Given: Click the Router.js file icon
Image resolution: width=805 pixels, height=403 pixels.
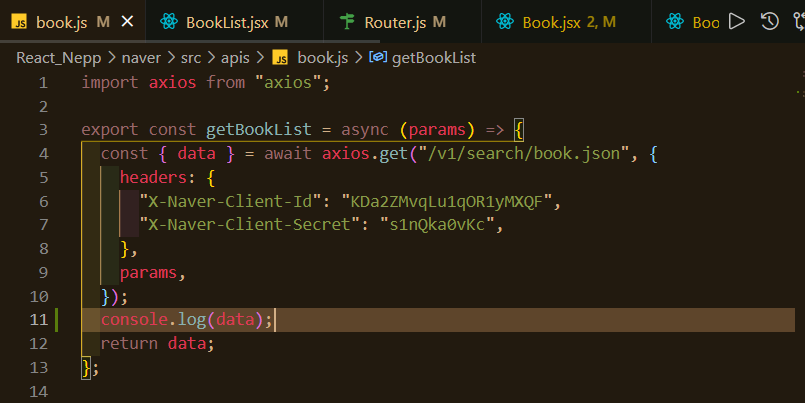Looking at the screenshot, I should 348,22.
